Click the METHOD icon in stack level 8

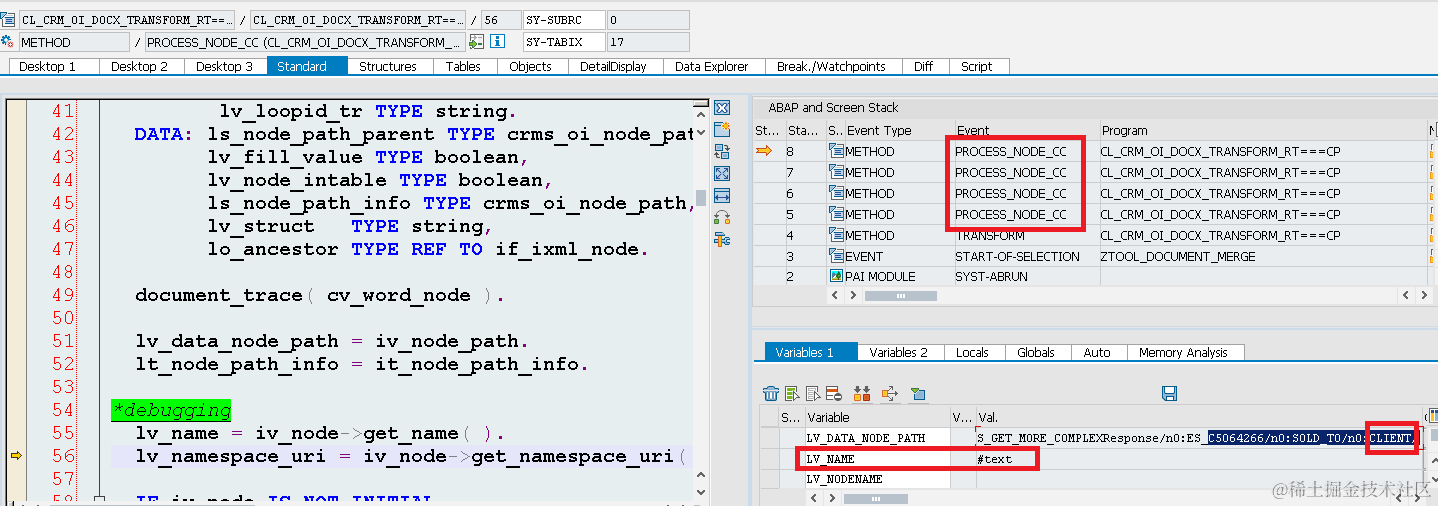pyautogui.click(x=836, y=151)
